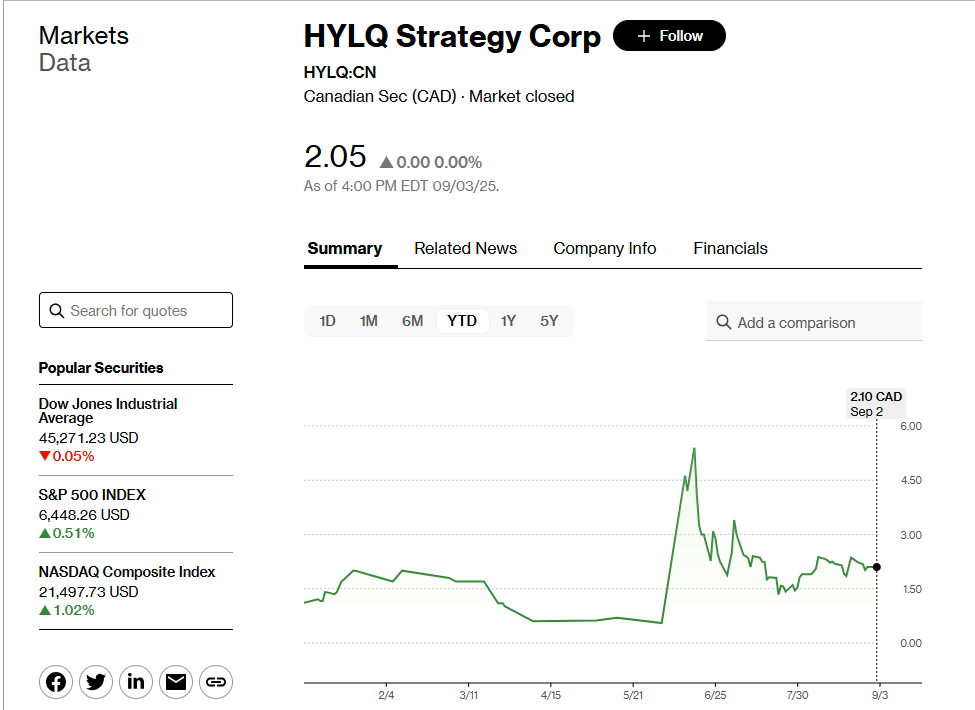Go to Markets Data home heading

pos(83,49)
